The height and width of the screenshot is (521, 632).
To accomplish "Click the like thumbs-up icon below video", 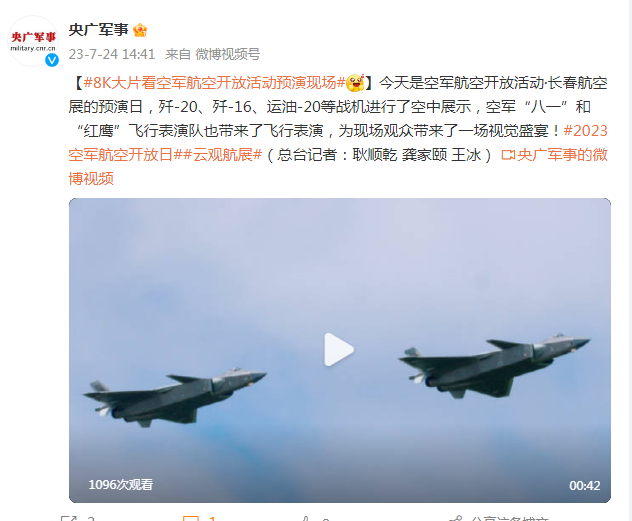I will tap(306, 518).
